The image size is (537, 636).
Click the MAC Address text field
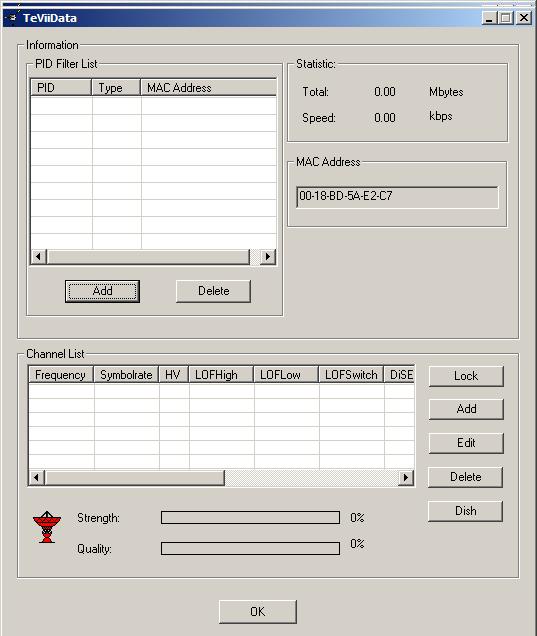397,197
